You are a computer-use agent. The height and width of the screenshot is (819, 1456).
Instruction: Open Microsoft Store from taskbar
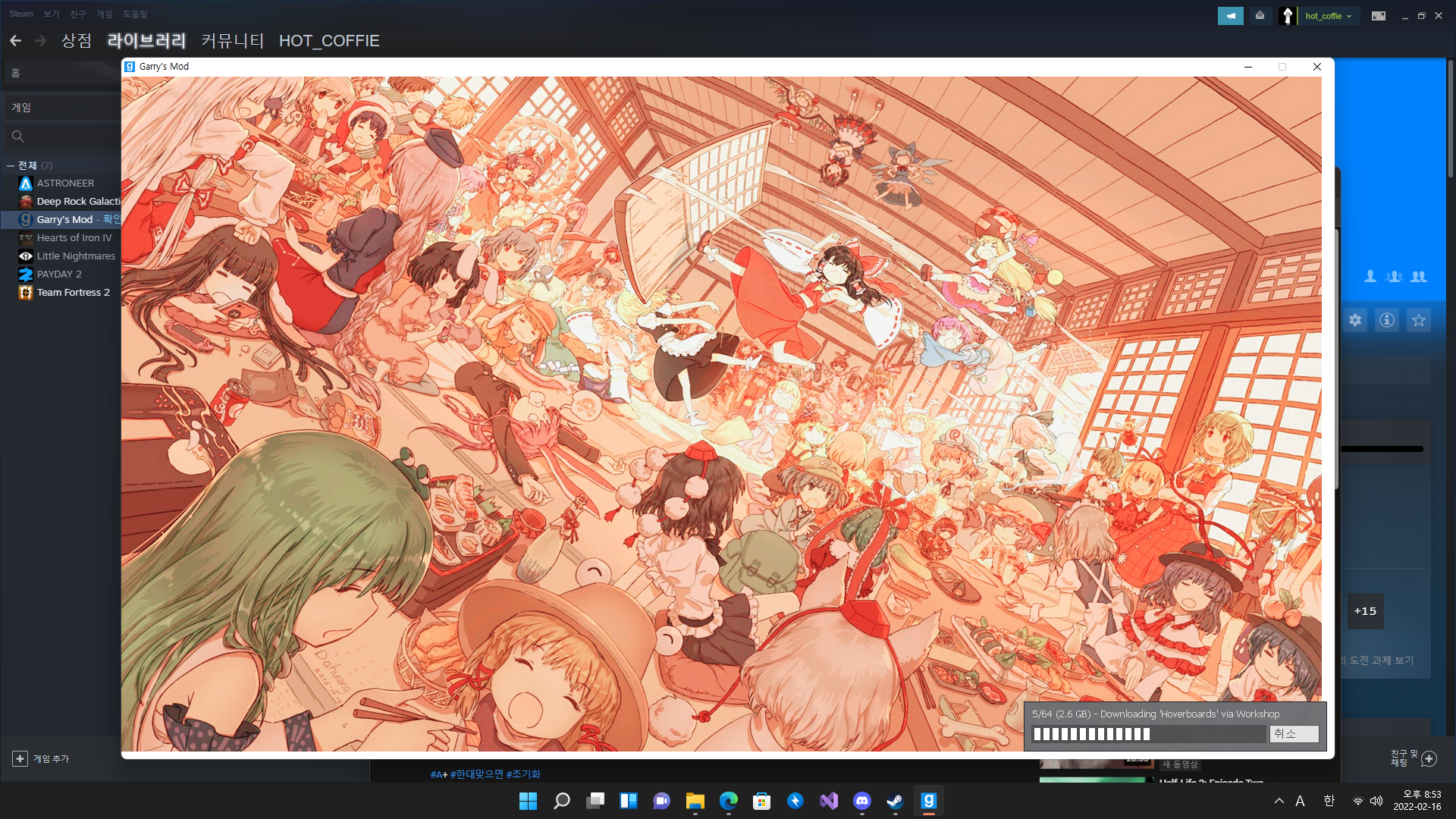pyautogui.click(x=762, y=801)
